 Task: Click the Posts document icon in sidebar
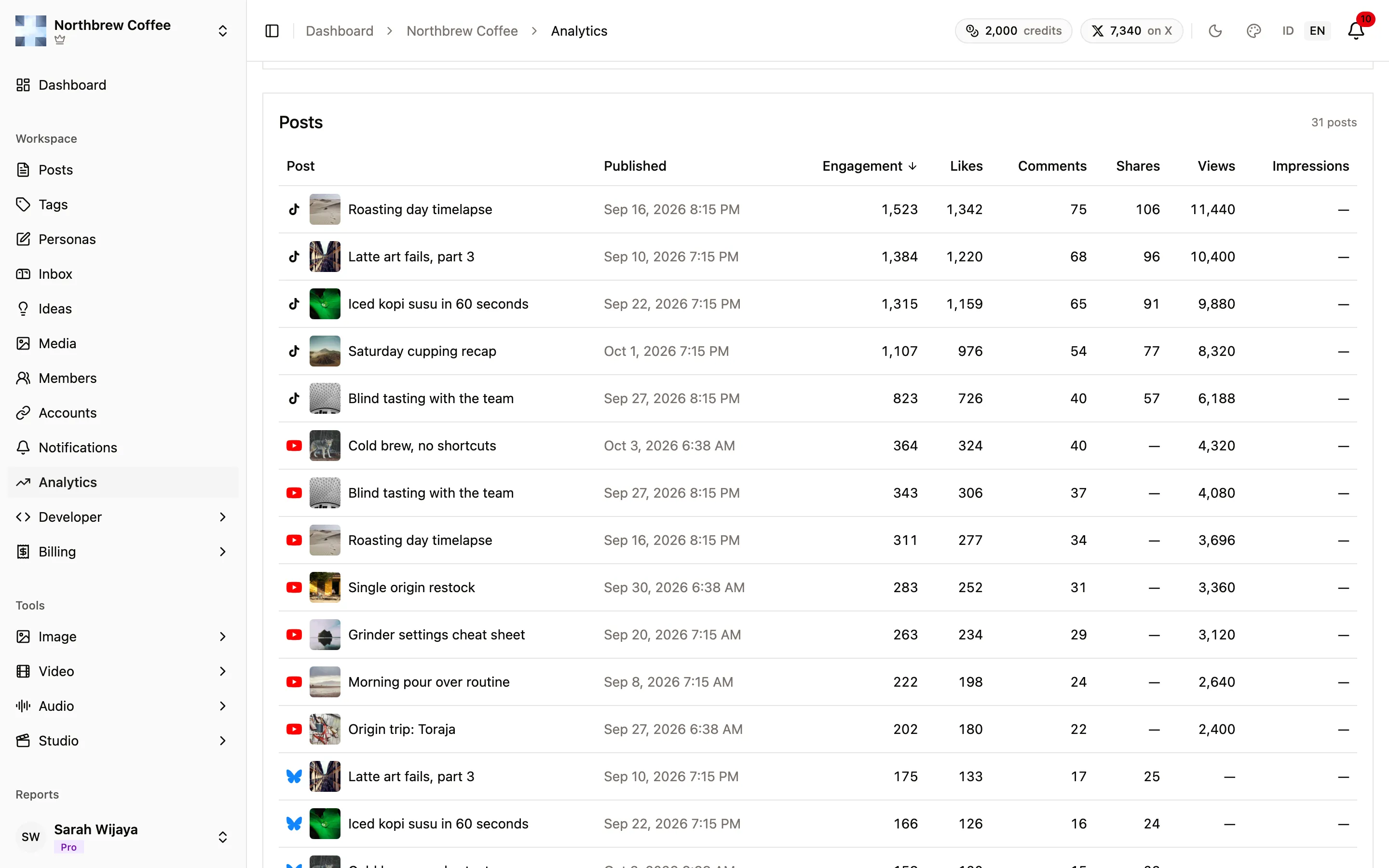pyautogui.click(x=23, y=170)
